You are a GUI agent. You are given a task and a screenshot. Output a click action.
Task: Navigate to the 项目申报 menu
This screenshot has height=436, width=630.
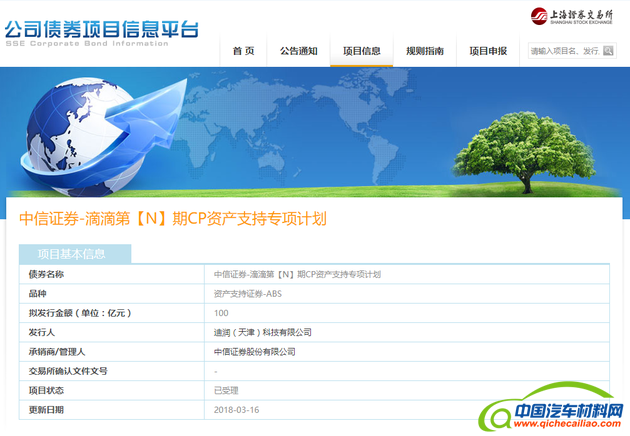[x=488, y=51]
